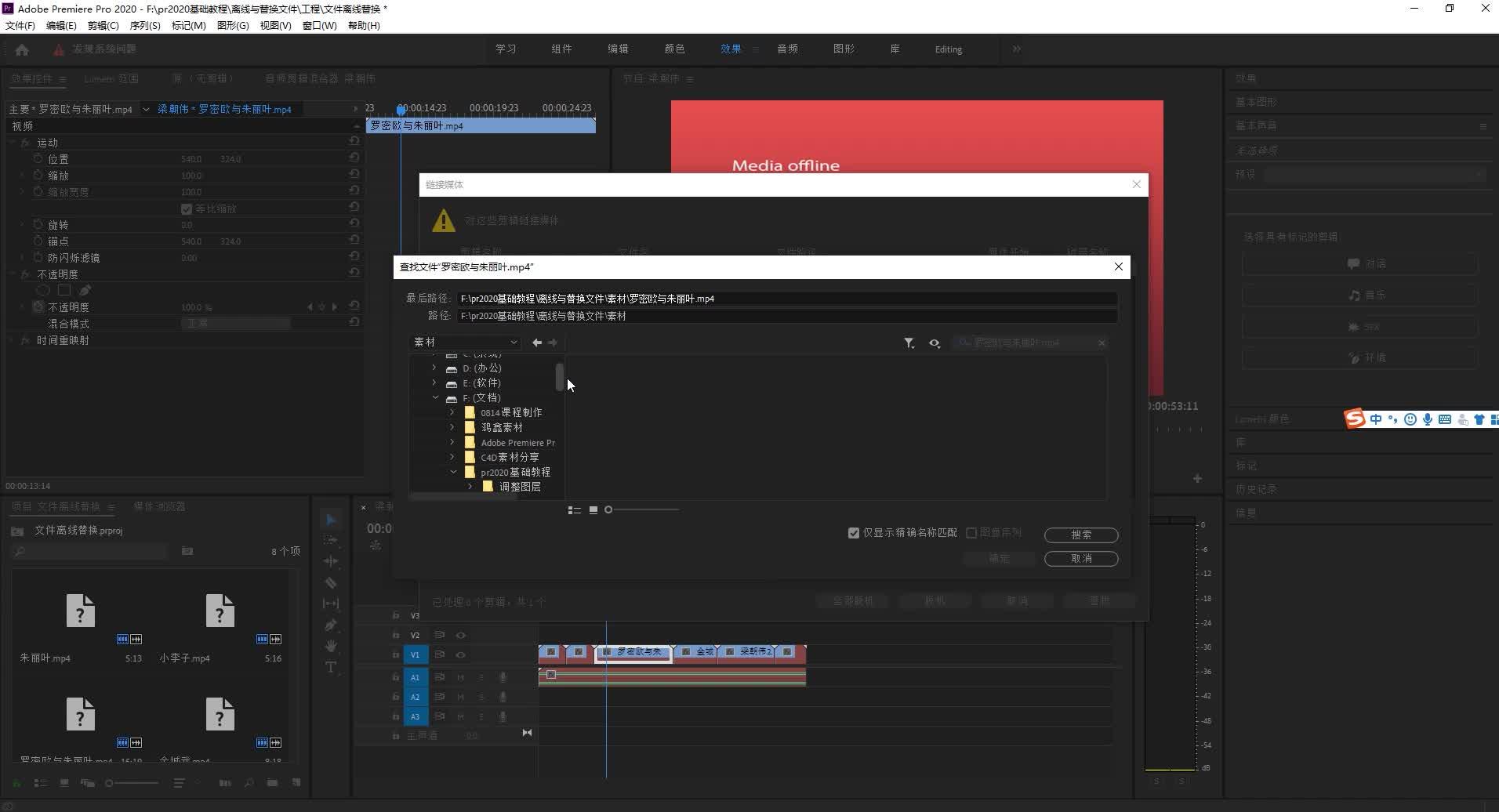Toggle A2 track target button
The image size is (1499, 812).
coord(416,697)
